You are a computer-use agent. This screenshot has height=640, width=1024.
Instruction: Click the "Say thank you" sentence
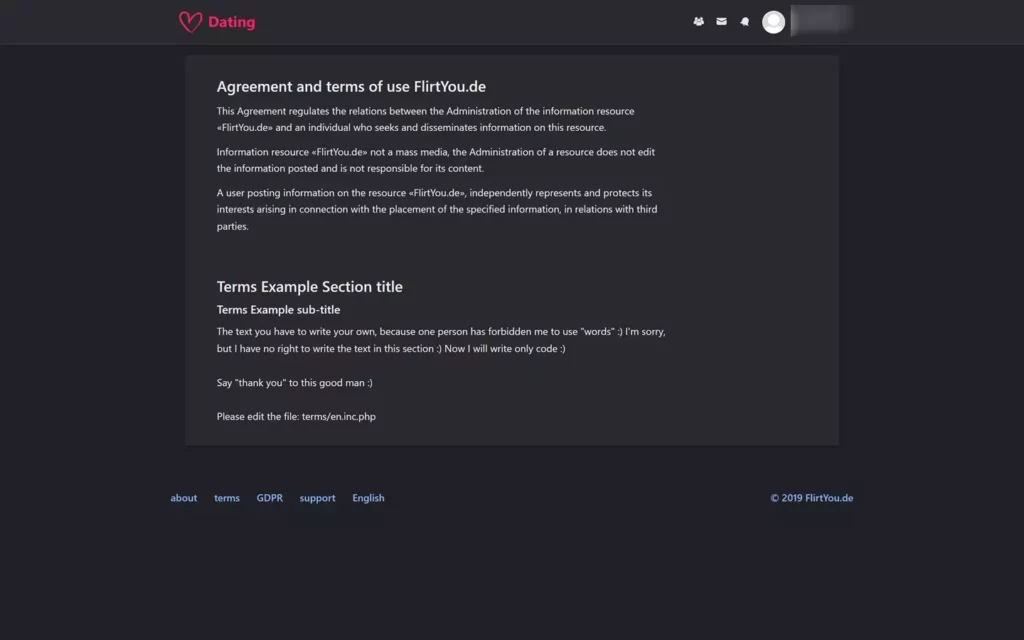[x=294, y=383]
